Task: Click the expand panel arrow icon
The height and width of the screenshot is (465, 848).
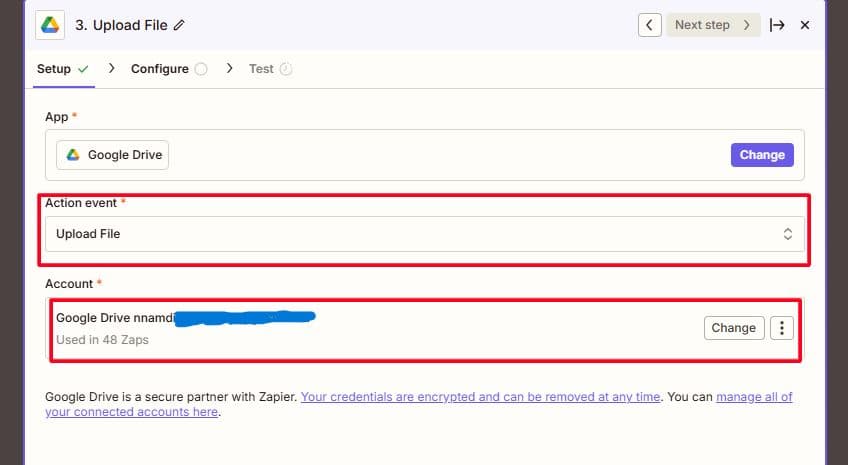Action: coord(777,25)
